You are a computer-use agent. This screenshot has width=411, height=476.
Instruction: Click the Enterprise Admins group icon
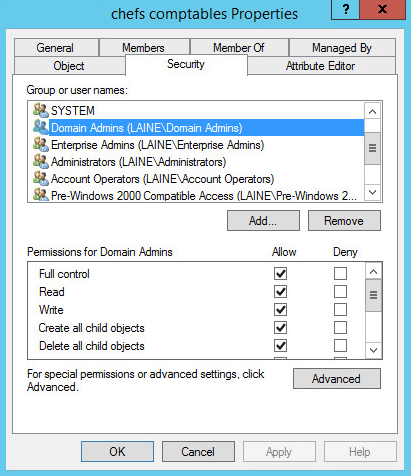click(x=41, y=144)
